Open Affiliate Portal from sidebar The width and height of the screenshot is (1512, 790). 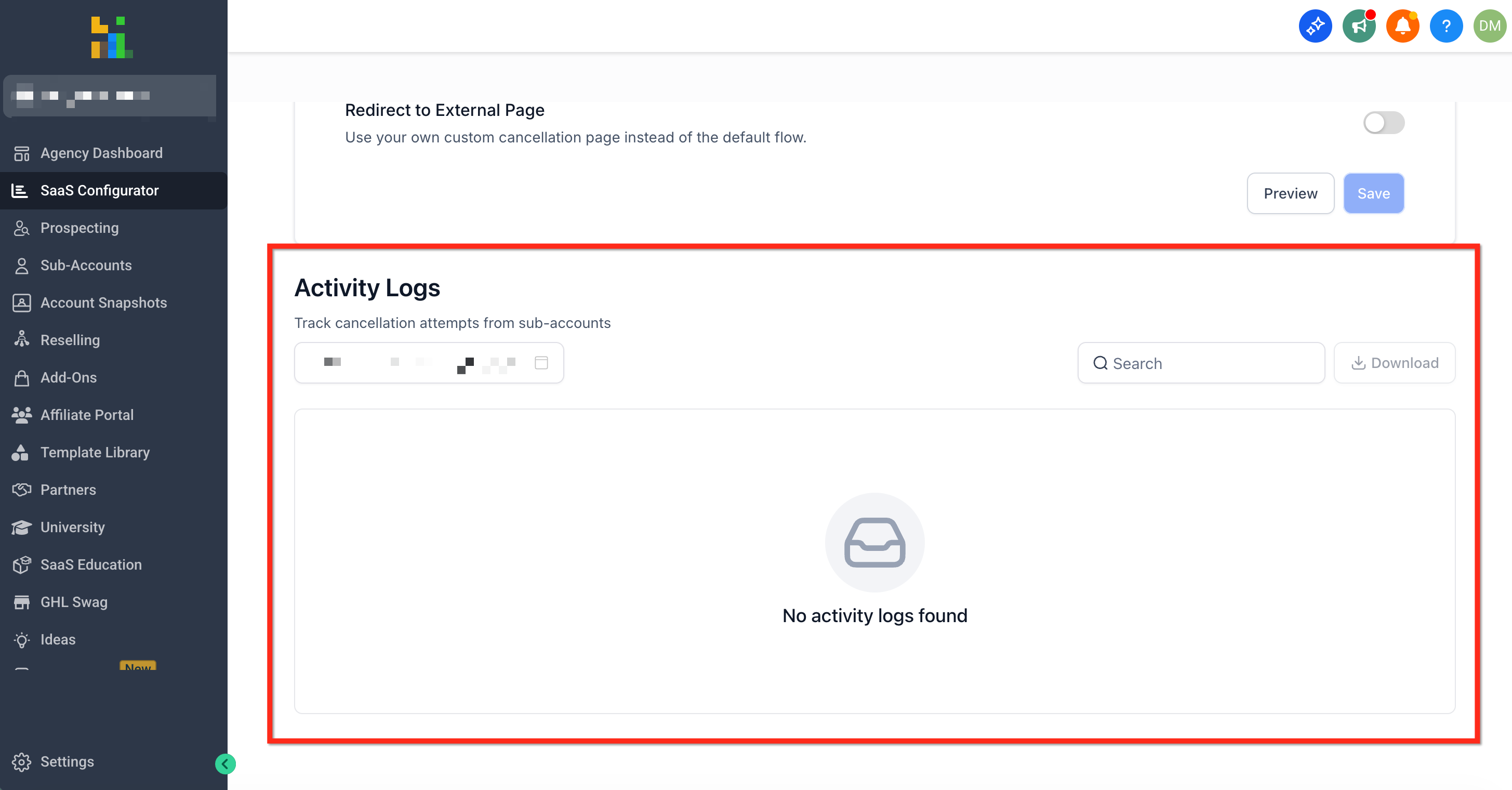pyautogui.click(x=87, y=415)
